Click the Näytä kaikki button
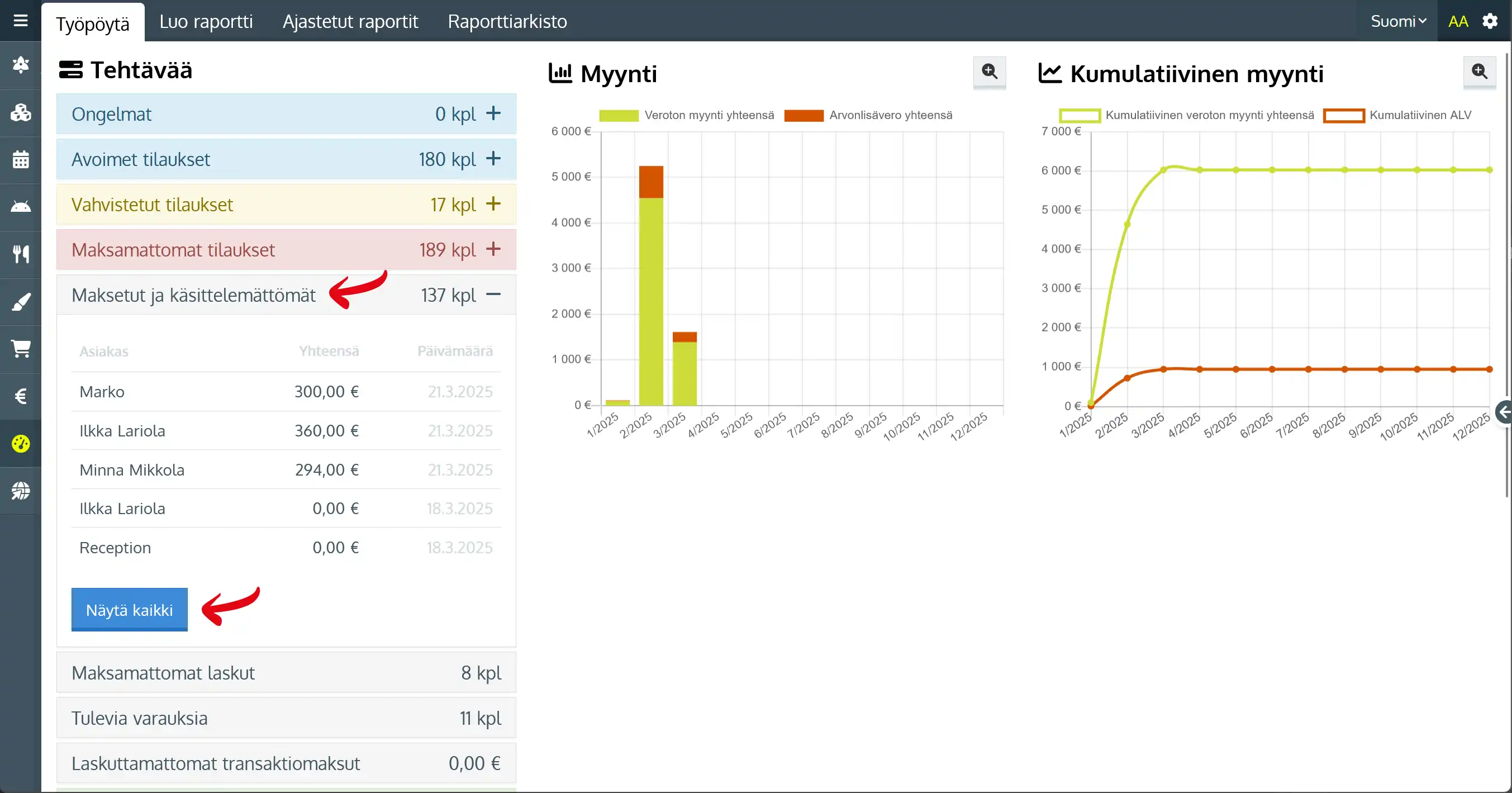This screenshot has height=793, width=1512. [129, 610]
